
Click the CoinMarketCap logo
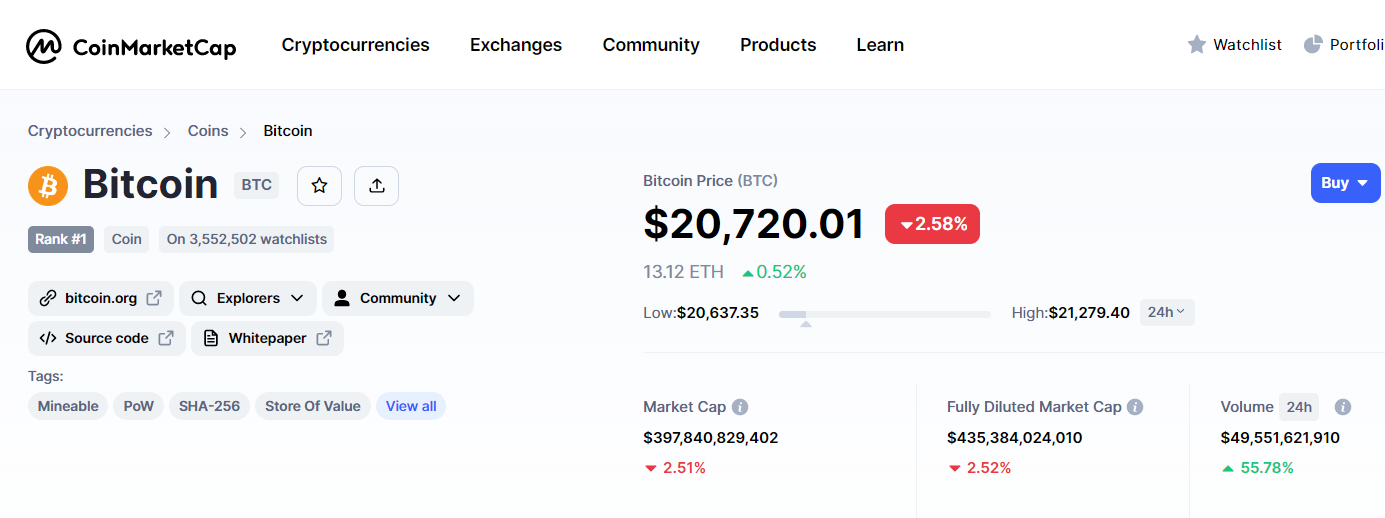(x=131, y=45)
